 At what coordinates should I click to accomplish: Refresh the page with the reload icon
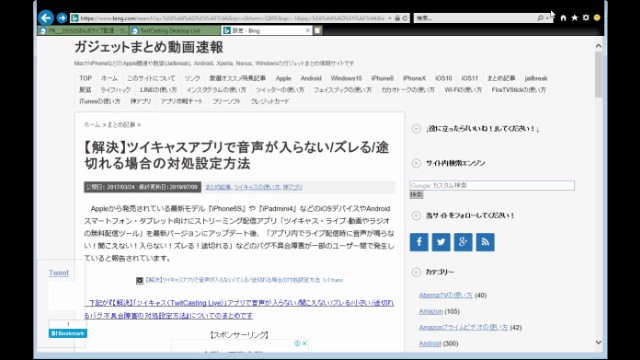point(405,18)
